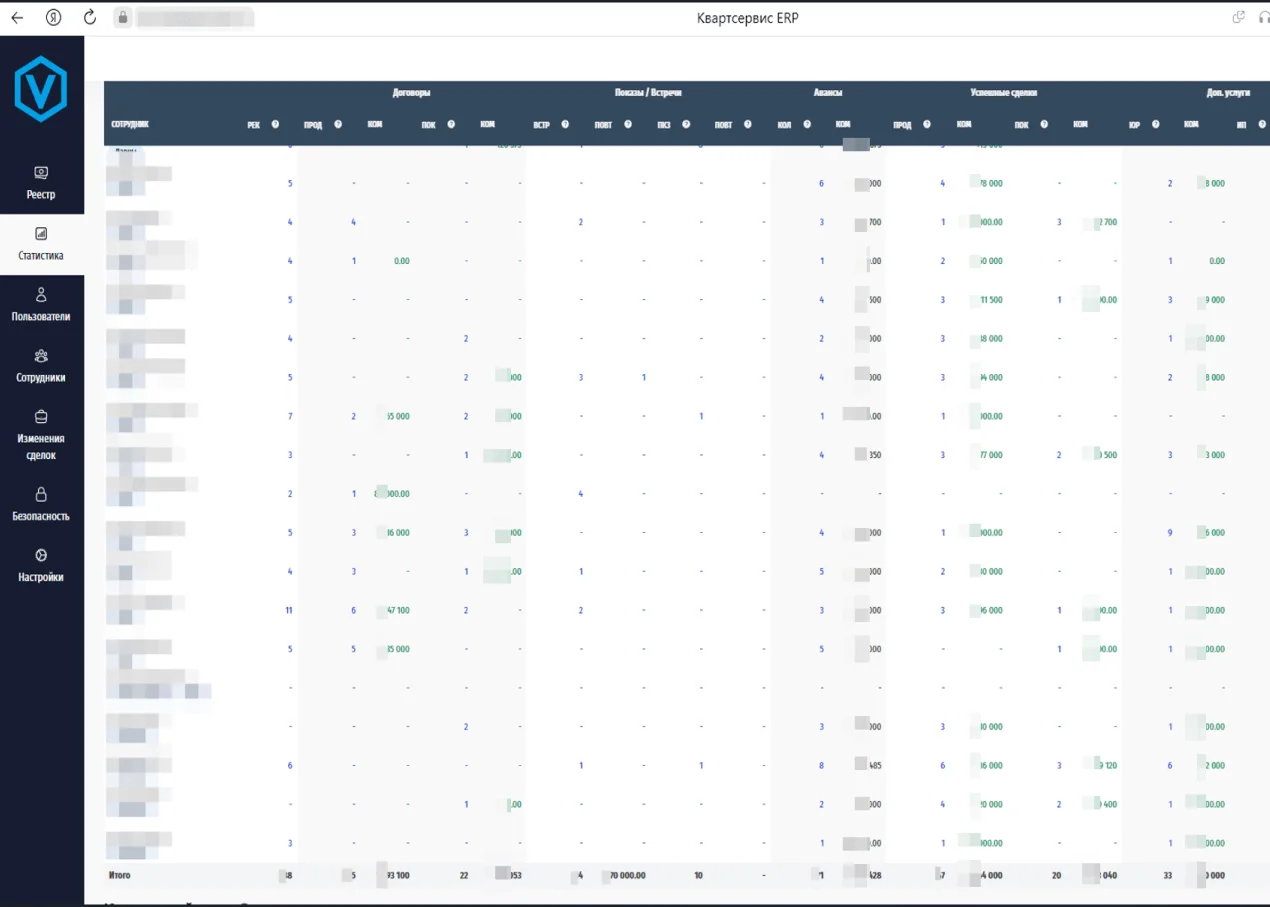
Task: Click the hexagon V logo
Action: 41,88
